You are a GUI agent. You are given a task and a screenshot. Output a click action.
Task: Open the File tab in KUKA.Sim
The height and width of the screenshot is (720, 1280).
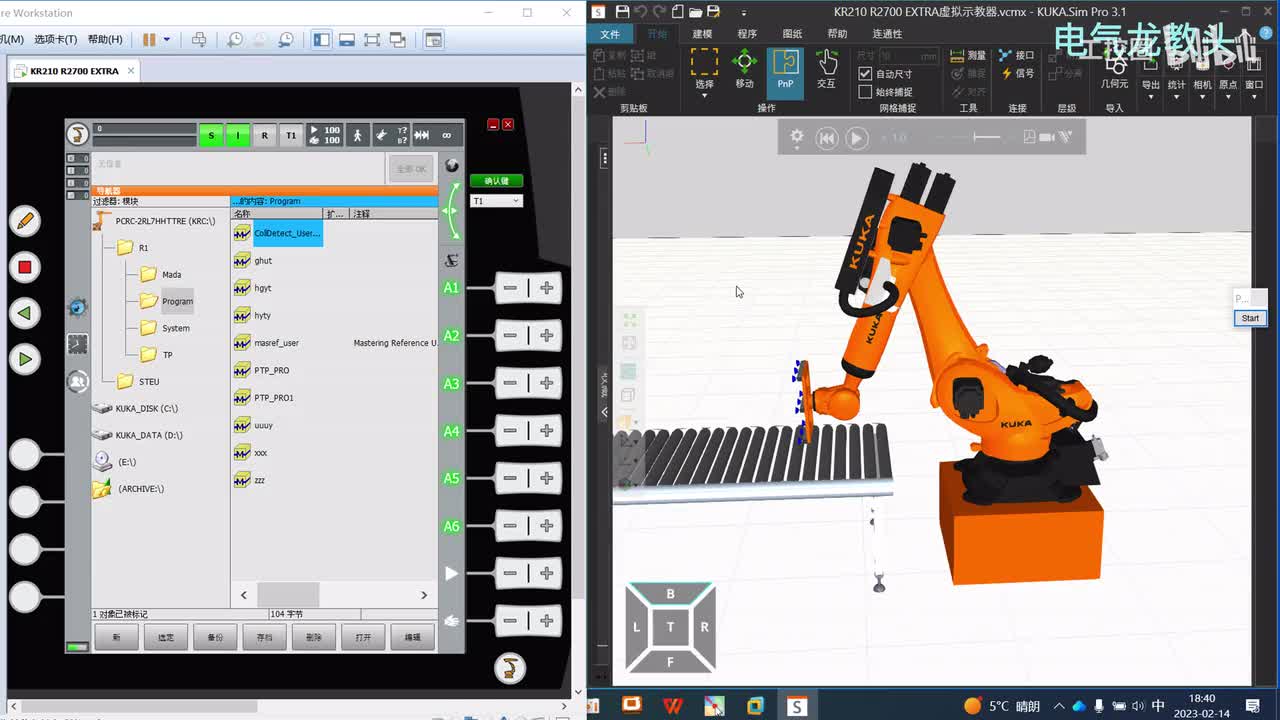pyautogui.click(x=610, y=34)
